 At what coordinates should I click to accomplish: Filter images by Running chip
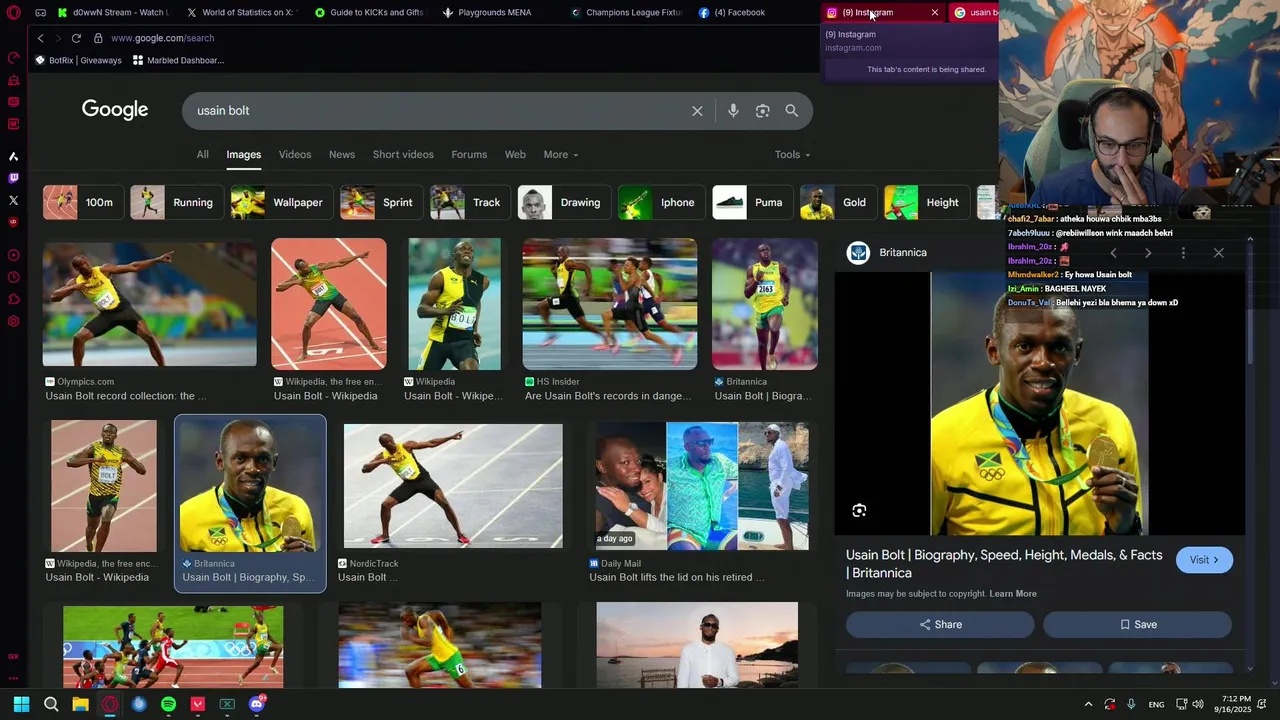coord(176,203)
